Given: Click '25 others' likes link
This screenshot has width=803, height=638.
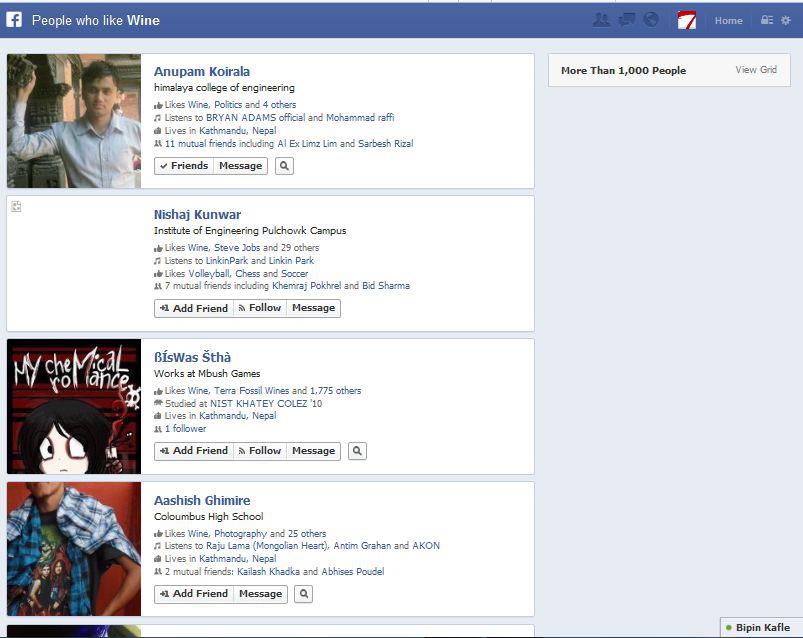Looking at the screenshot, I should (x=307, y=534).
